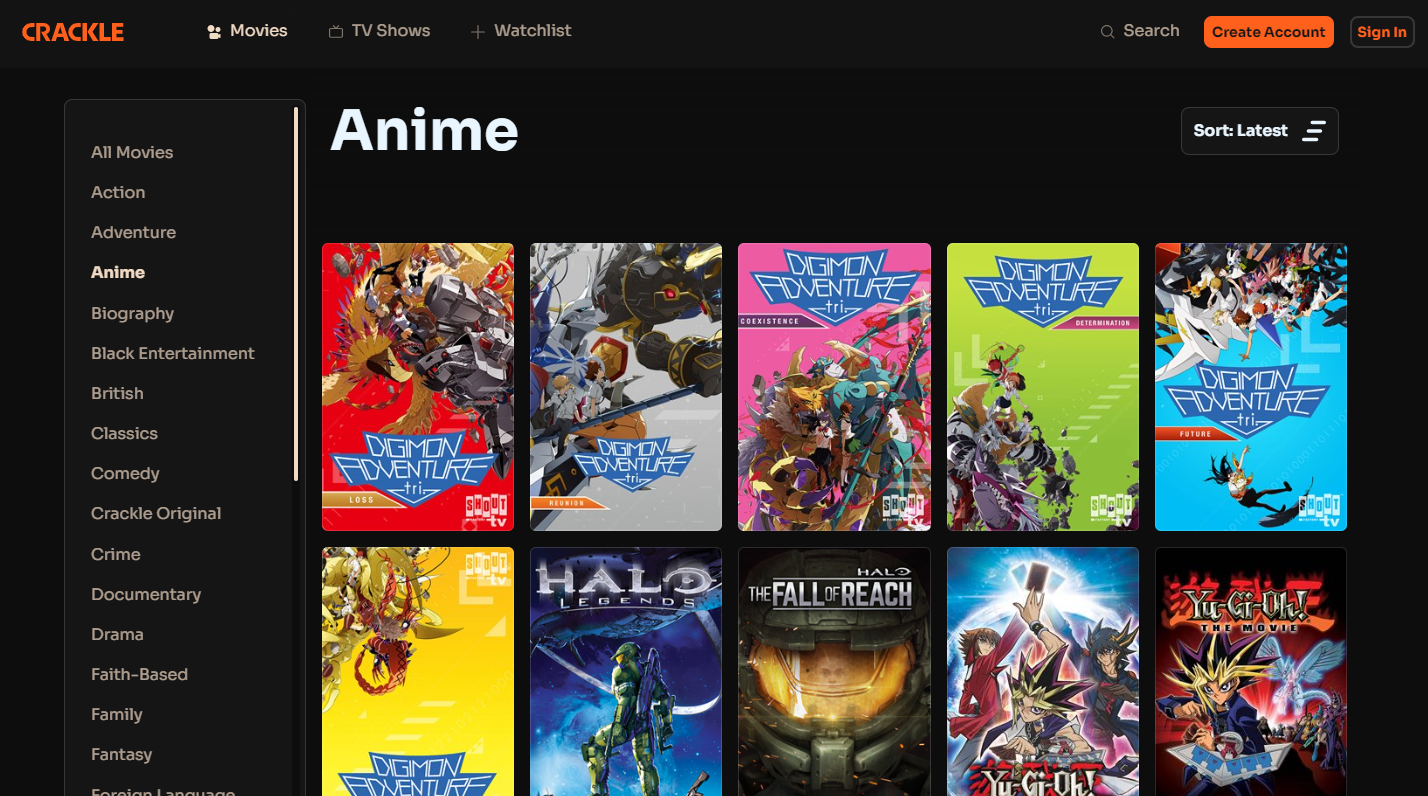Open Digimon Adventure tri. Loss poster
Viewport: 1428px width, 796px height.
pyautogui.click(x=418, y=387)
